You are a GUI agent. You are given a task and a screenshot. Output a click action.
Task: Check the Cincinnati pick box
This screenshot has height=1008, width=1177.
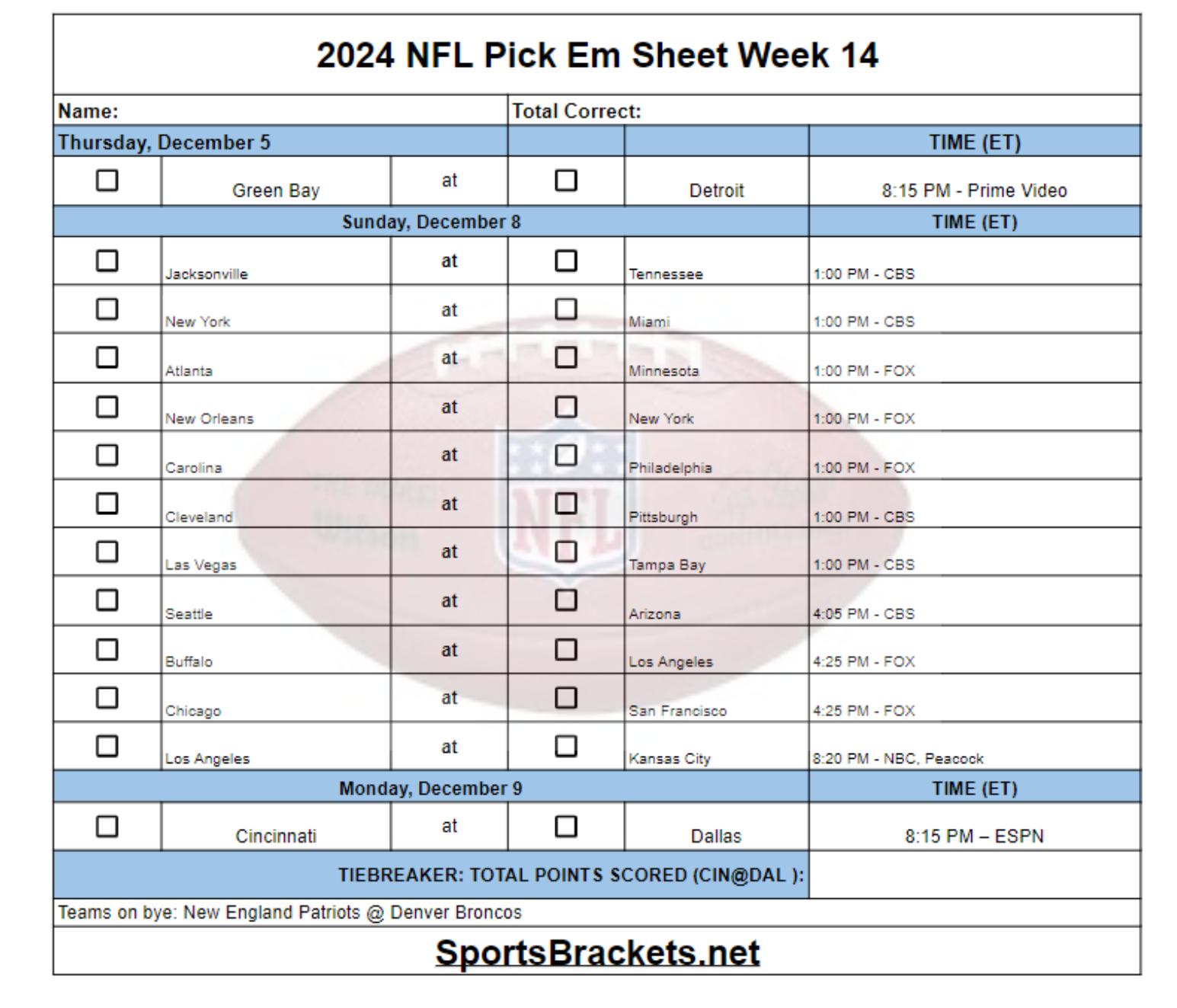107,827
